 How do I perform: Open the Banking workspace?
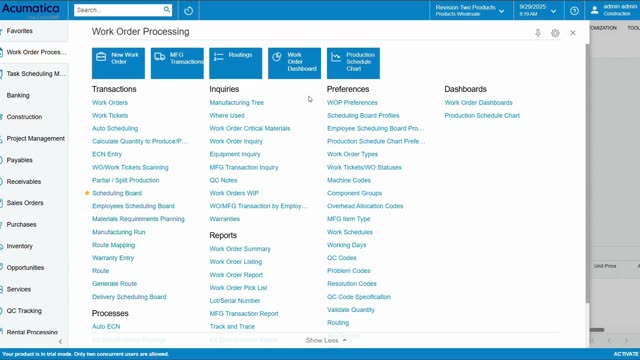point(18,96)
